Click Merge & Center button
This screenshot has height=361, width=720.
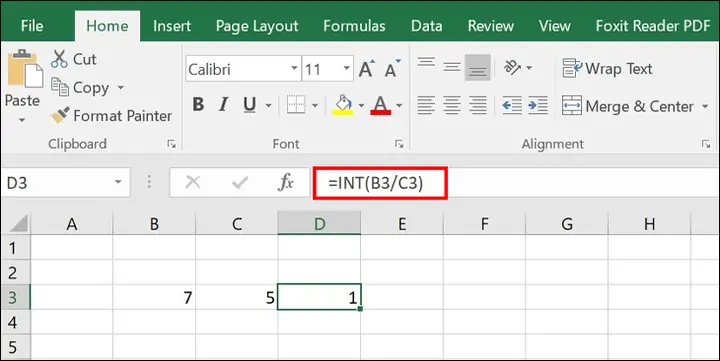tap(628, 106)
